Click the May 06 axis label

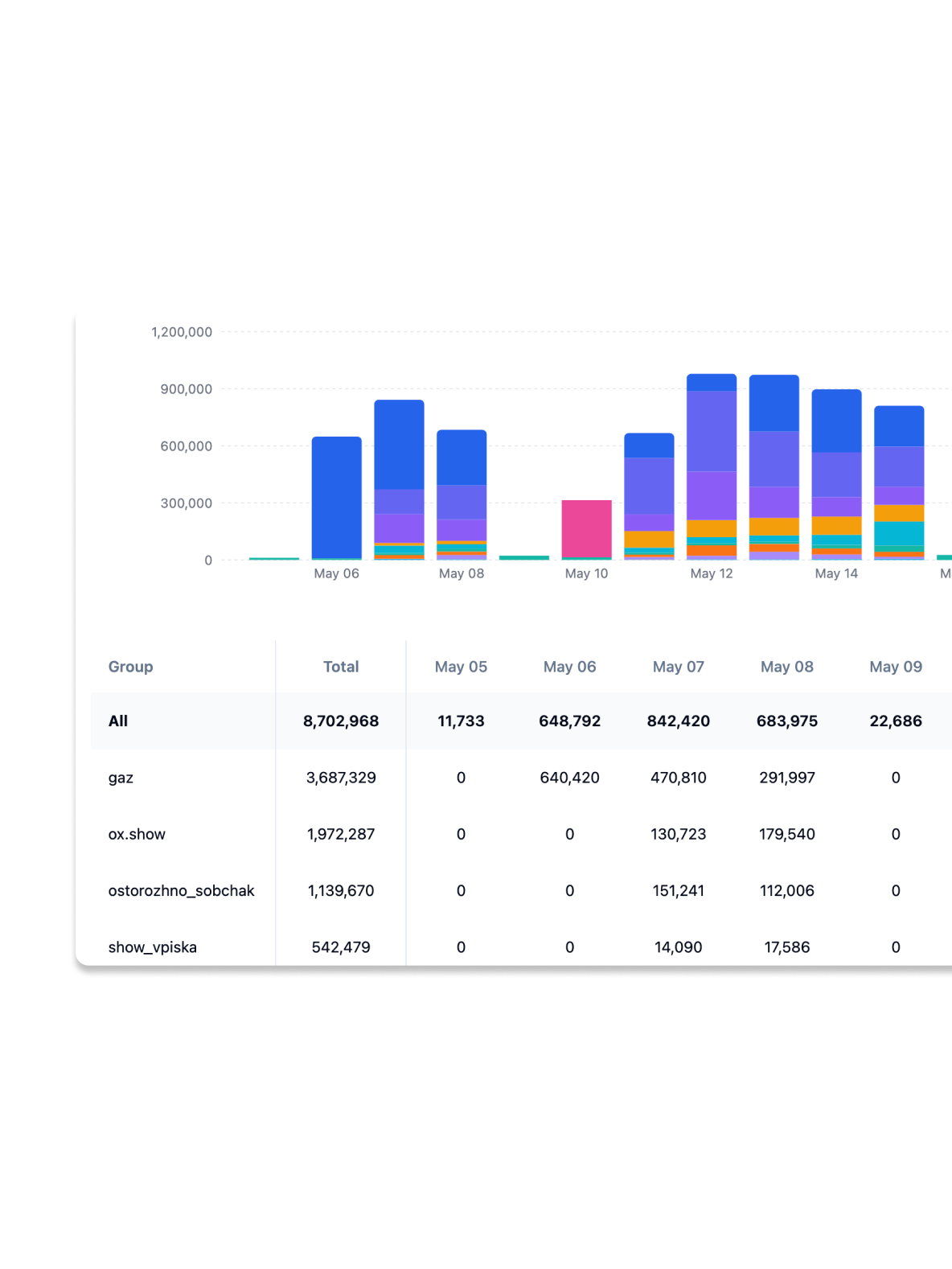(x=336, y=573)
